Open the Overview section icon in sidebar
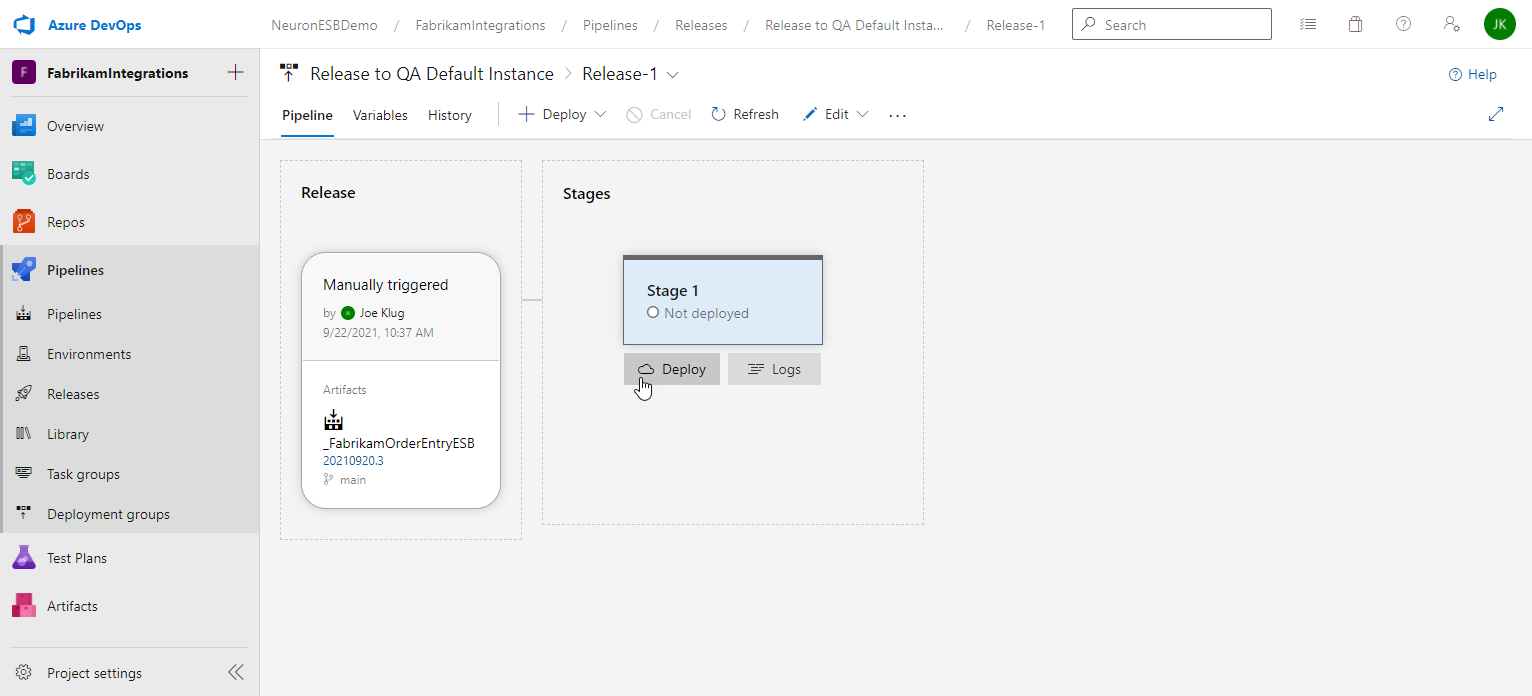 24,126
